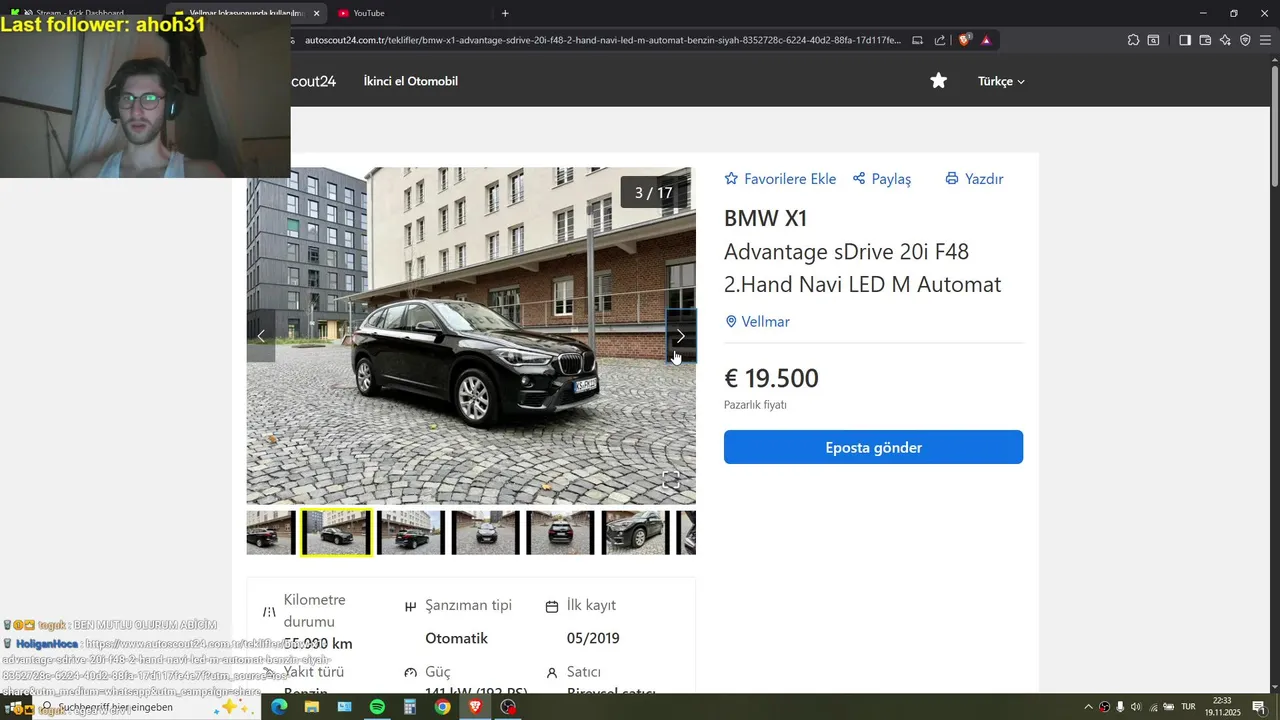Viewport: 1280px width, 720px height.
Task: Open Spotify from the taskbar
Action: pyautogui.click(x=377, y=707)
